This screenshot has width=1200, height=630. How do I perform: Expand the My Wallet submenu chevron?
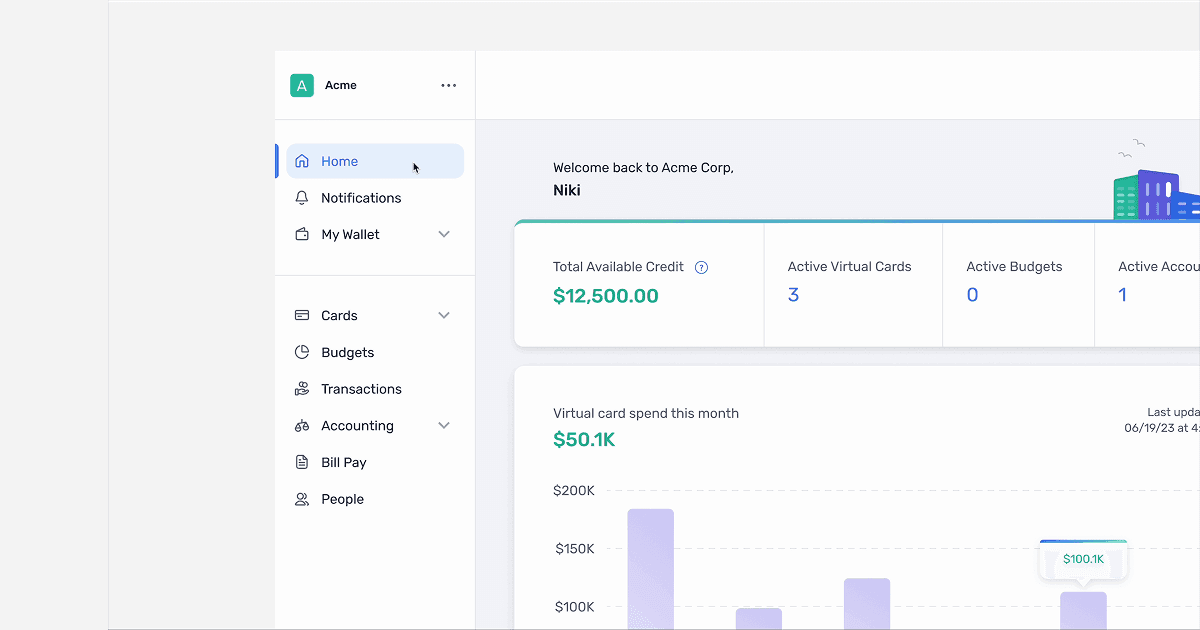tap(444, 234)
